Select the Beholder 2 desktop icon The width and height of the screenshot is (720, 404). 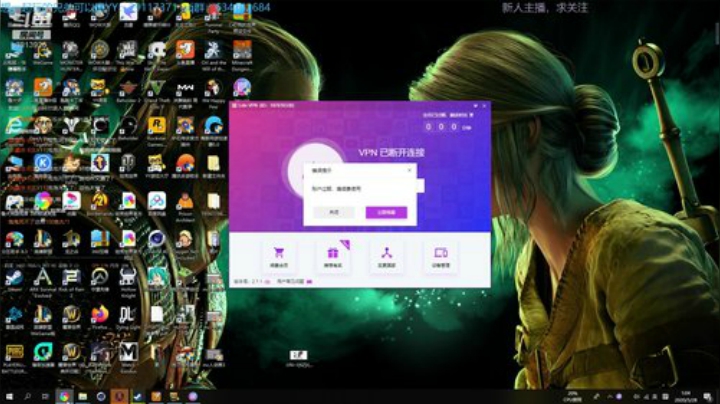128,90
